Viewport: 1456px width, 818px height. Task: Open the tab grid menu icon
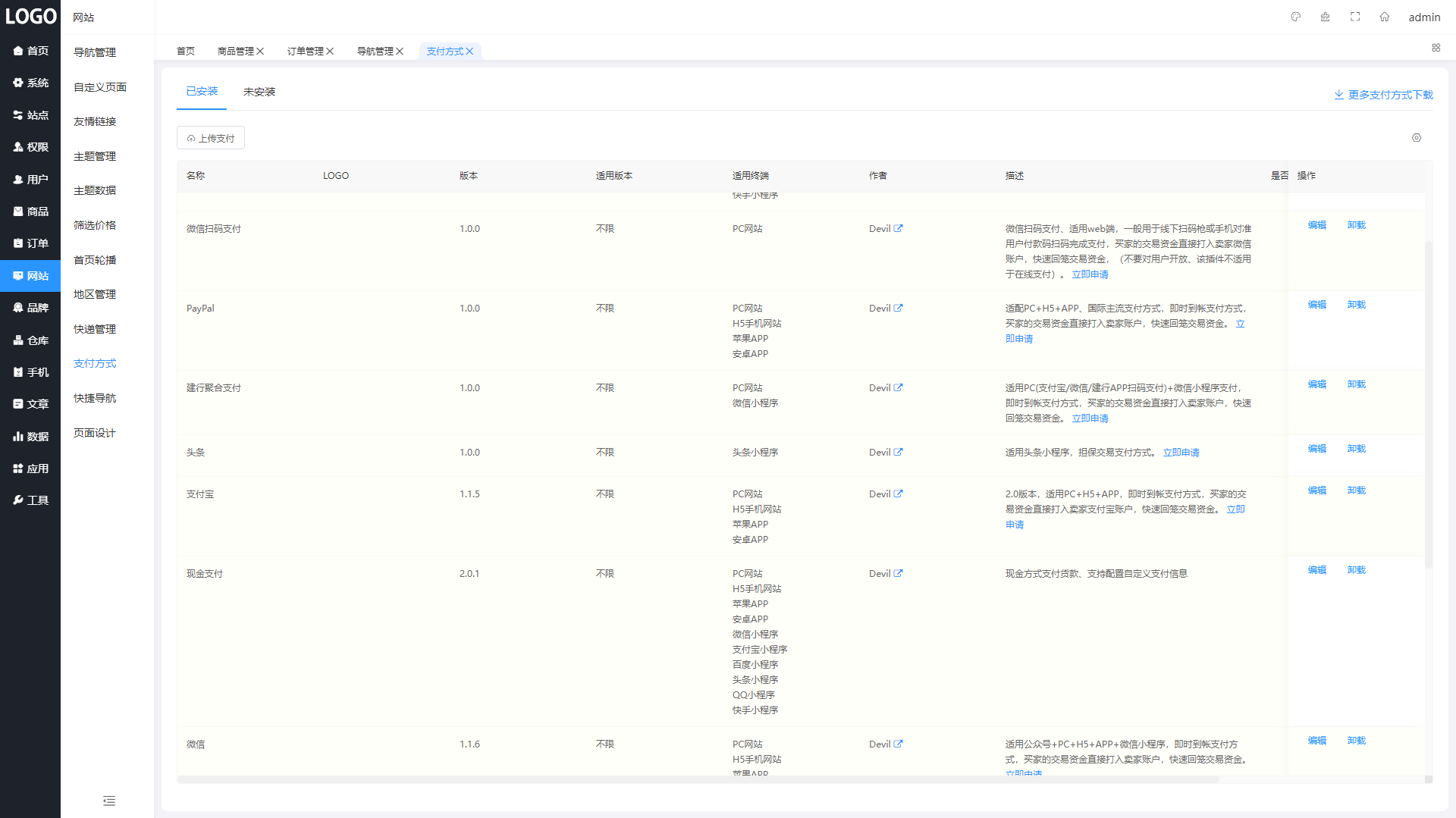pos(1436,48)
